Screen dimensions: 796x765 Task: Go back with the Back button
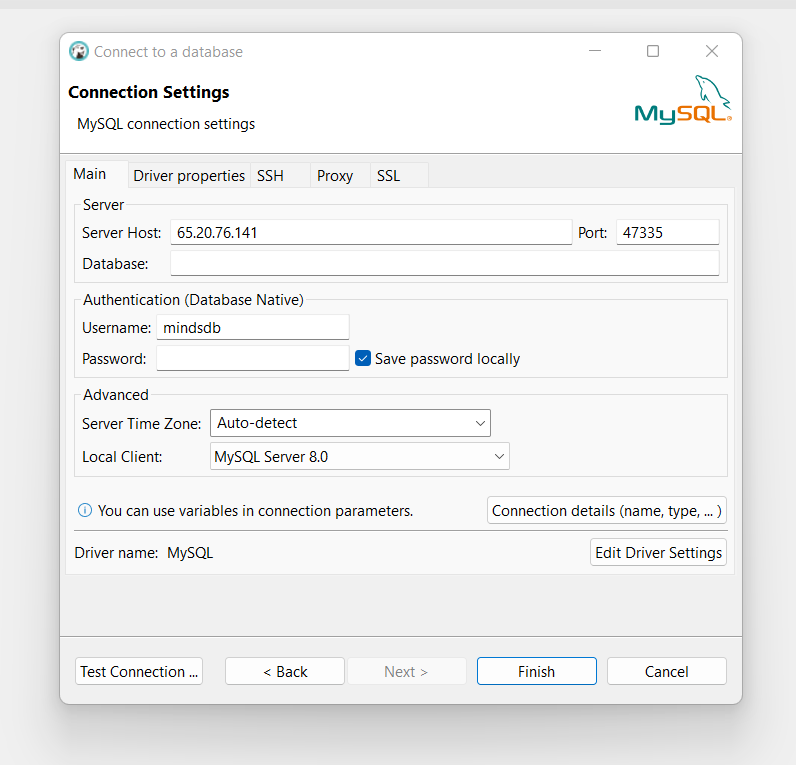(285, 672)
